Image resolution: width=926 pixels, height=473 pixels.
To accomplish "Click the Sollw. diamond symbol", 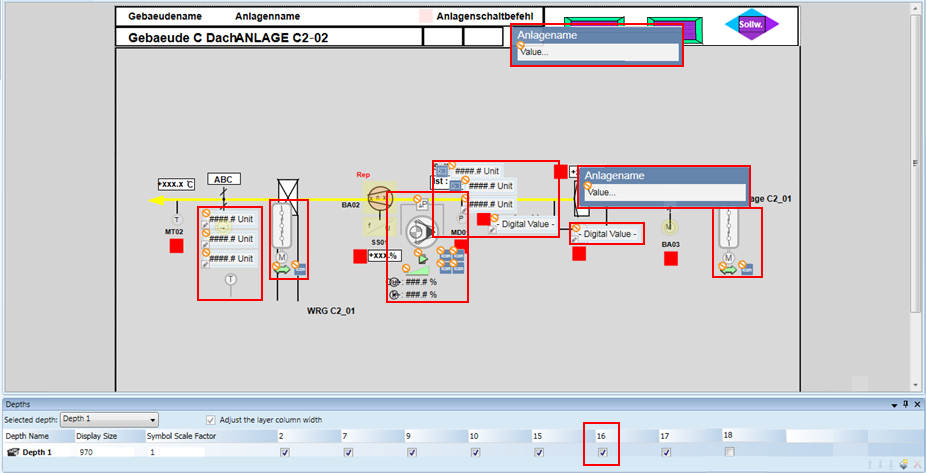I will click(x=750, y=25).
